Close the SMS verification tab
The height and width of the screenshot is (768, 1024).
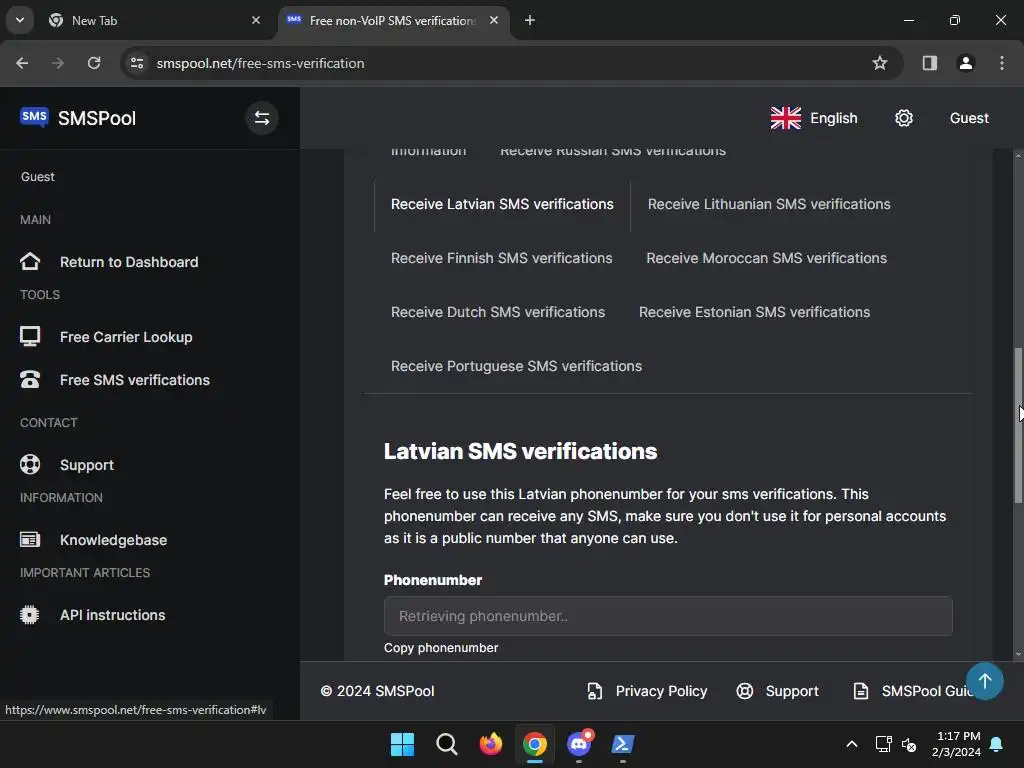pyautogui.click(x=494, y=20)
